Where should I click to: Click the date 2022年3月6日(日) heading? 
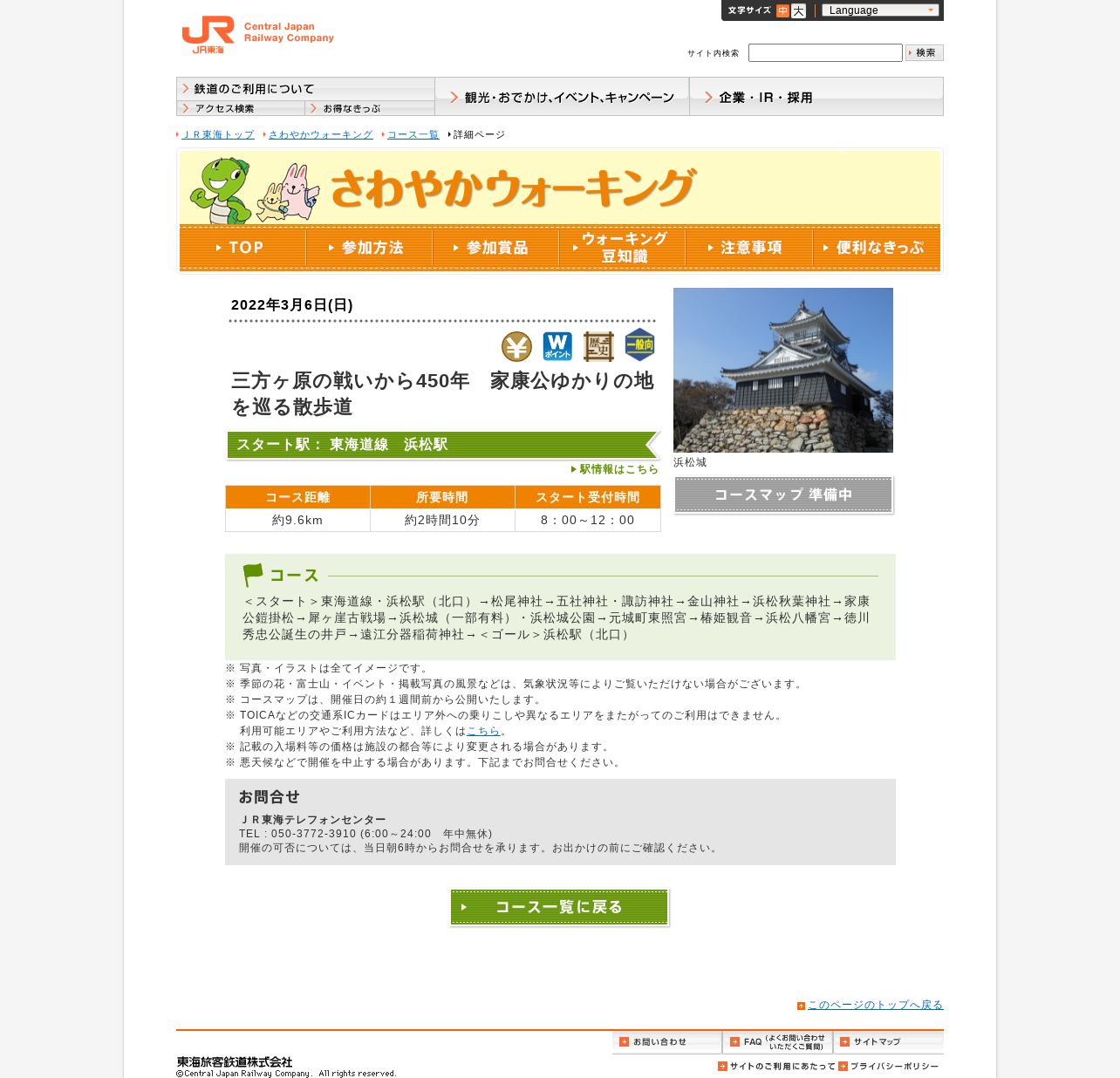click(x=292, y=305)
